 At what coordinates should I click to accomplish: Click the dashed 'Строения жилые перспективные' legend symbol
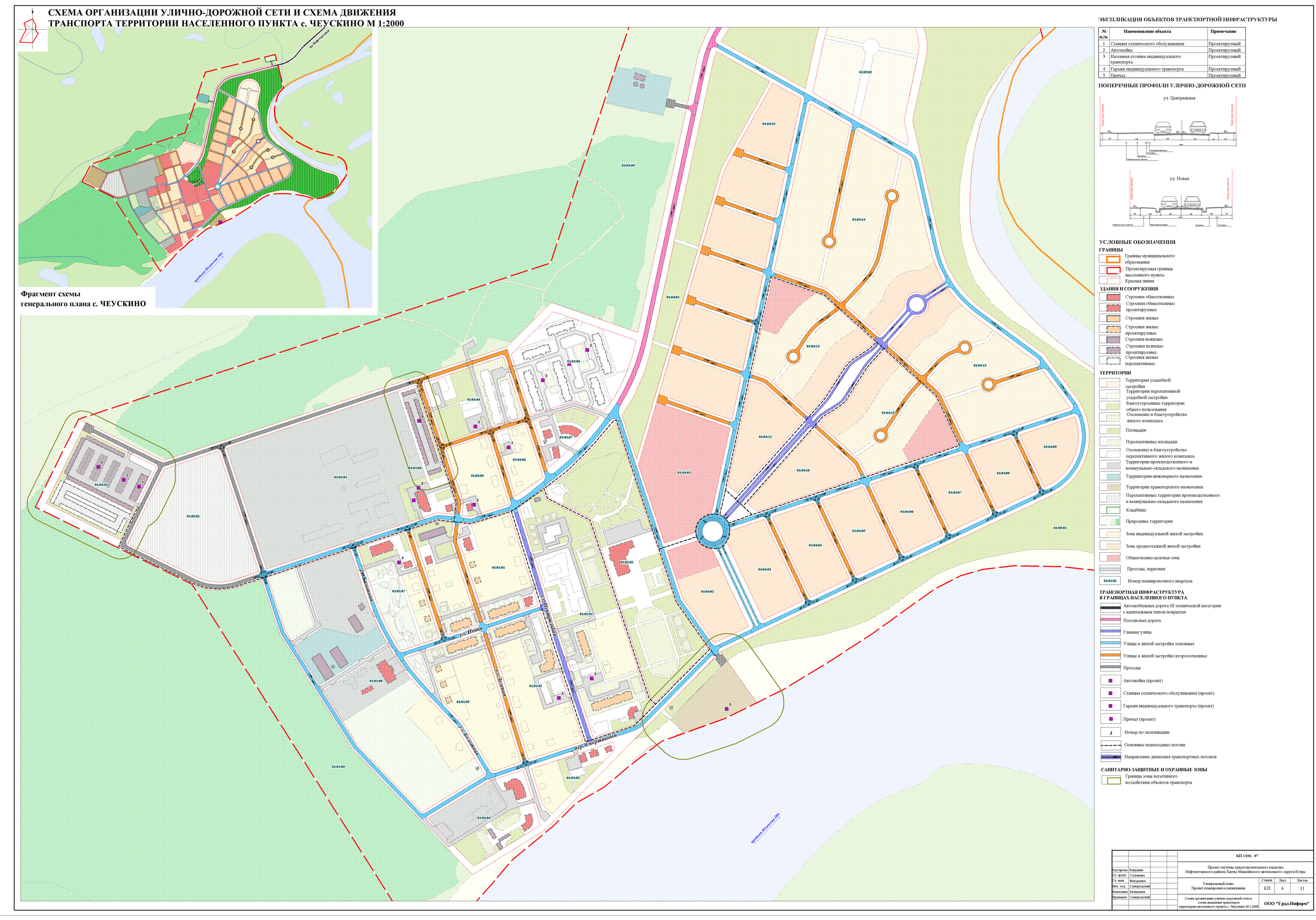(1110, 361)
